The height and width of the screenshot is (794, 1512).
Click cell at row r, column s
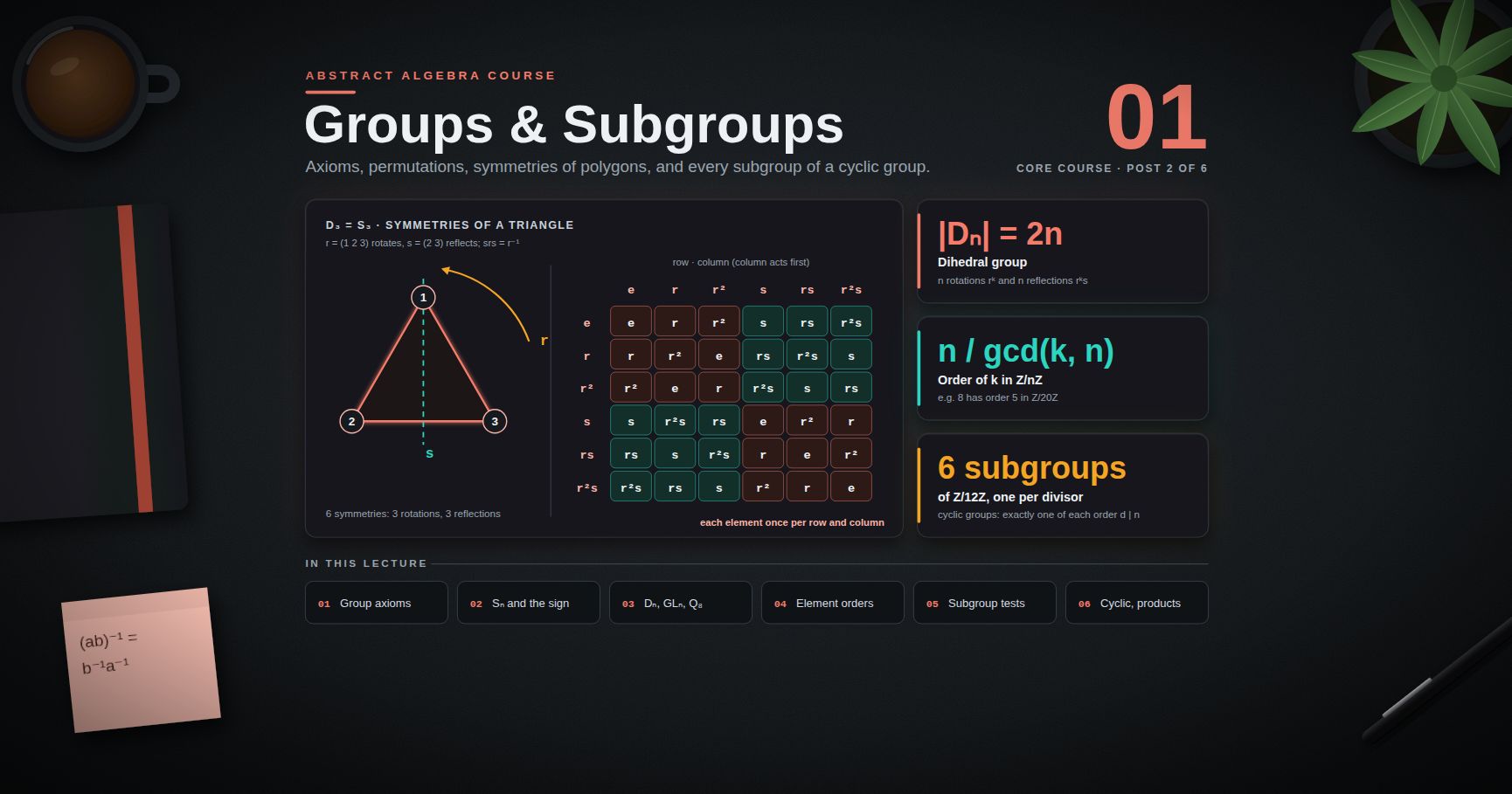(x=763, y=355)
